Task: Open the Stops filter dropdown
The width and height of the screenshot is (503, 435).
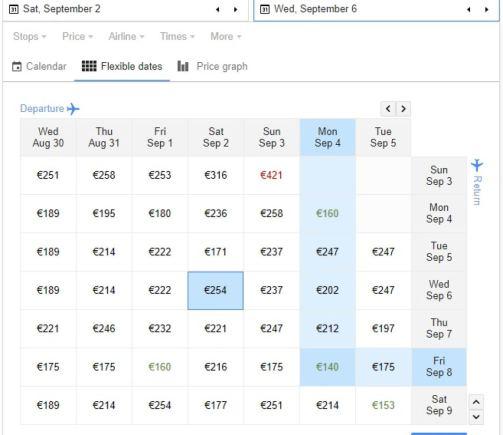Action: coord(30,36)
